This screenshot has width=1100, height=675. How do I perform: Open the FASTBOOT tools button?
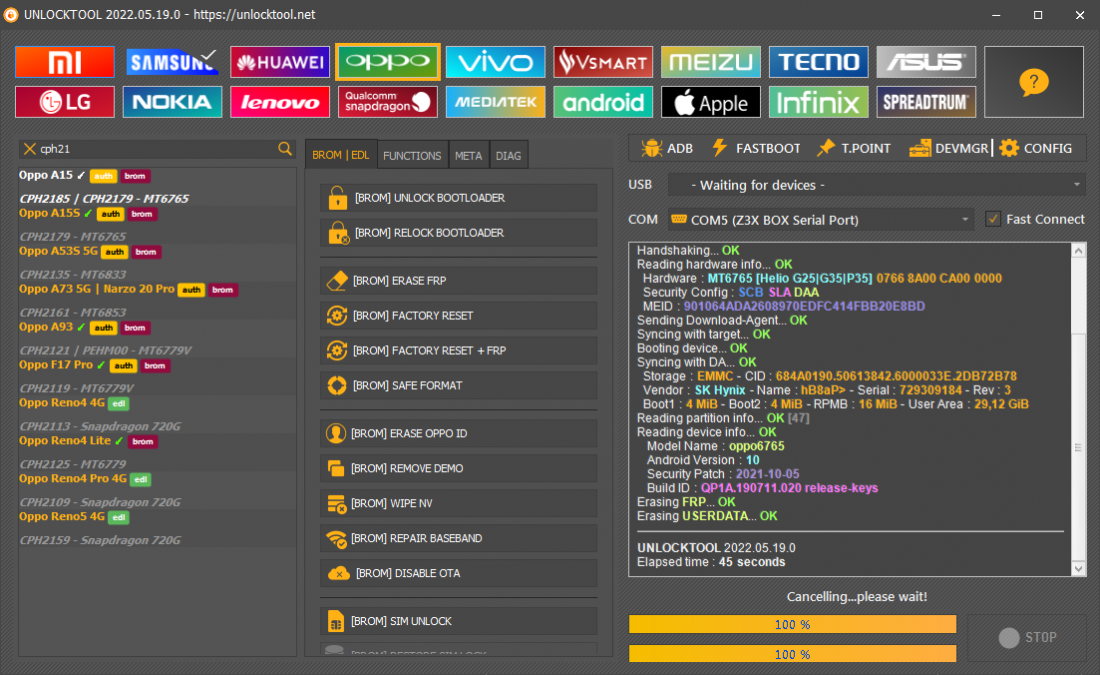point(756,148)
